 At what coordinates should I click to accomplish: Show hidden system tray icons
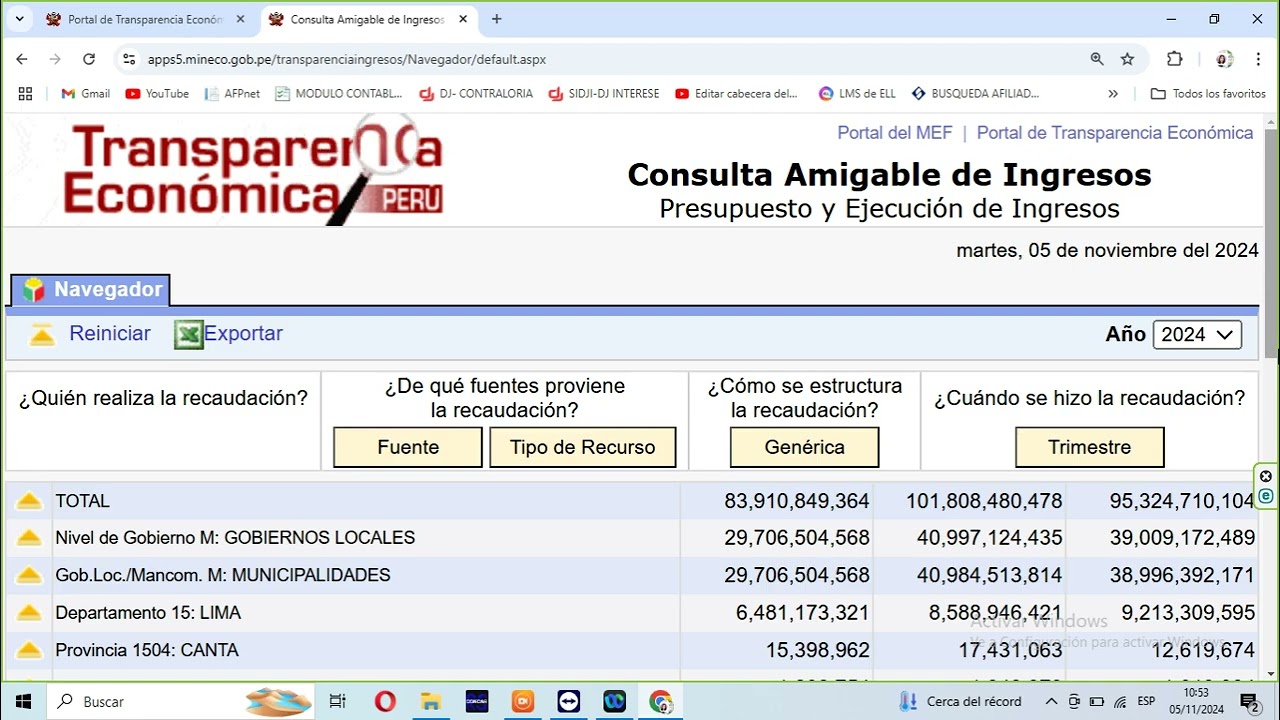[x=1052, y=701]
